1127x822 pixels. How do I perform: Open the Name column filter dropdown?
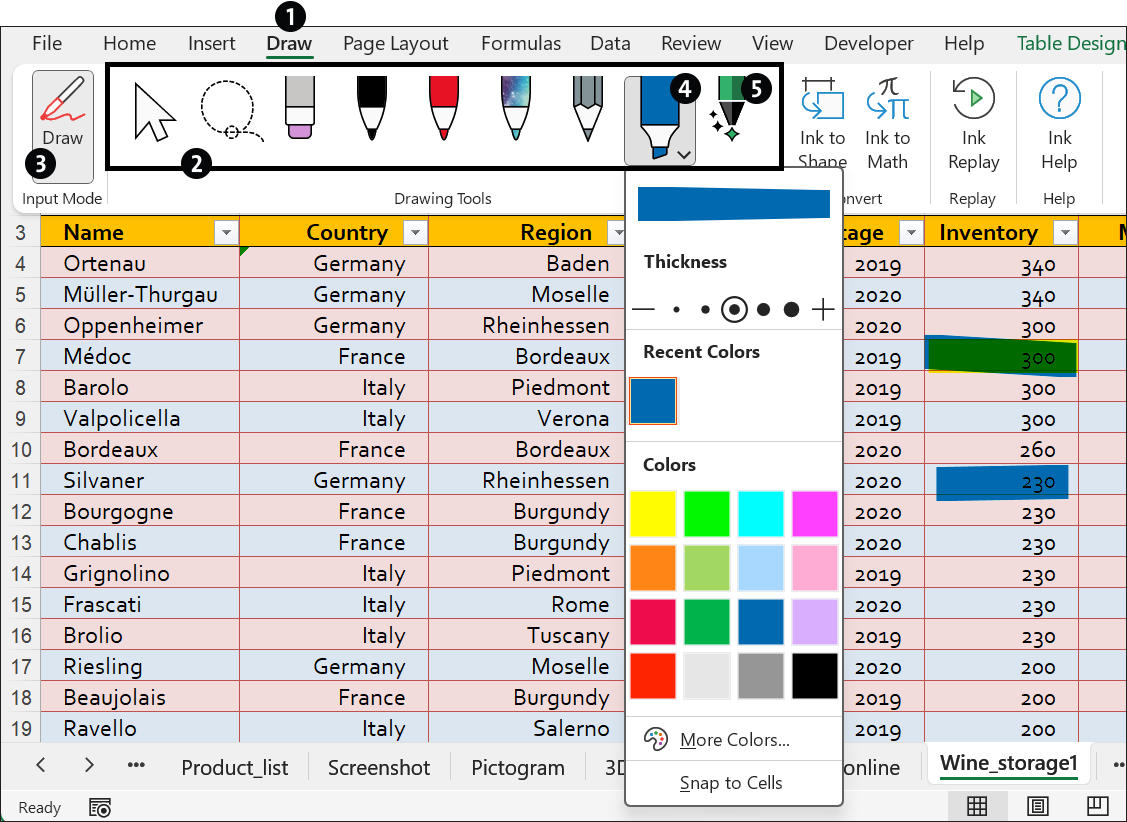coord(226,232)
